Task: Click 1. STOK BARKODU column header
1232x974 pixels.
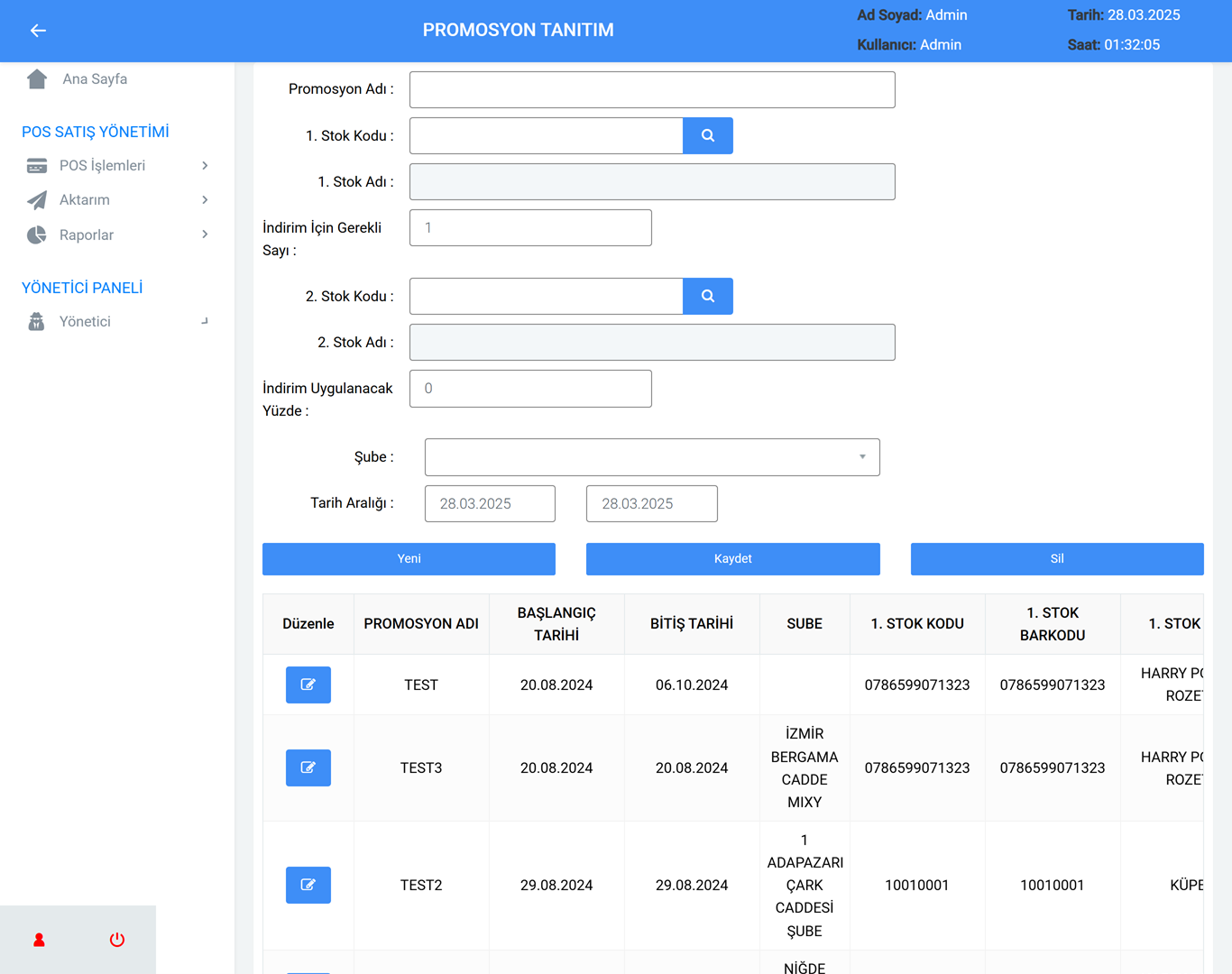Action: pyautogui.click(x=1053, y=624)
